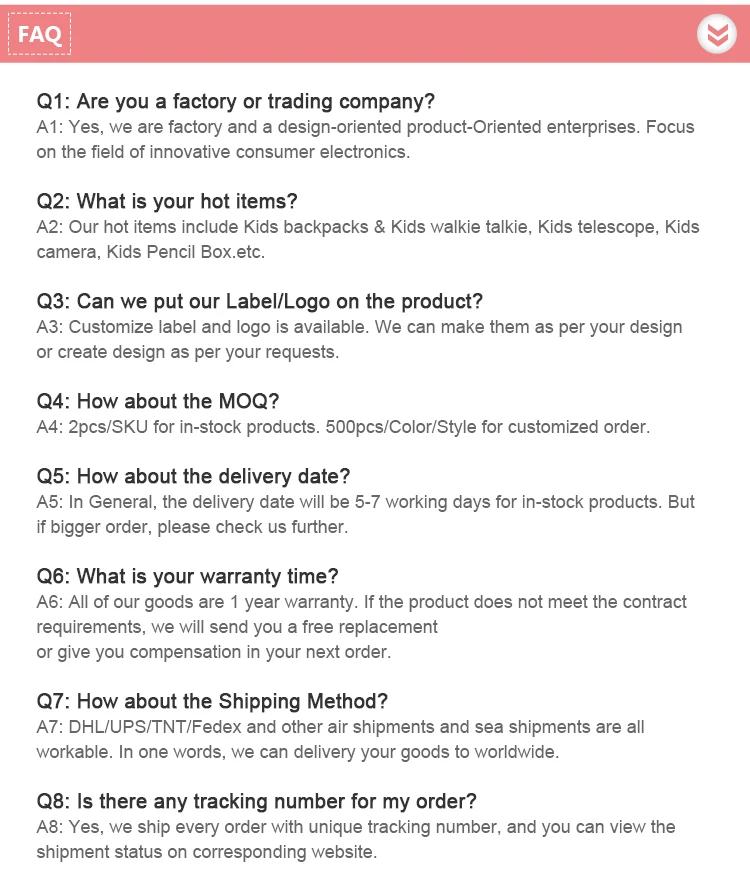Select Q6 What is your warranty time

[187, 576]
